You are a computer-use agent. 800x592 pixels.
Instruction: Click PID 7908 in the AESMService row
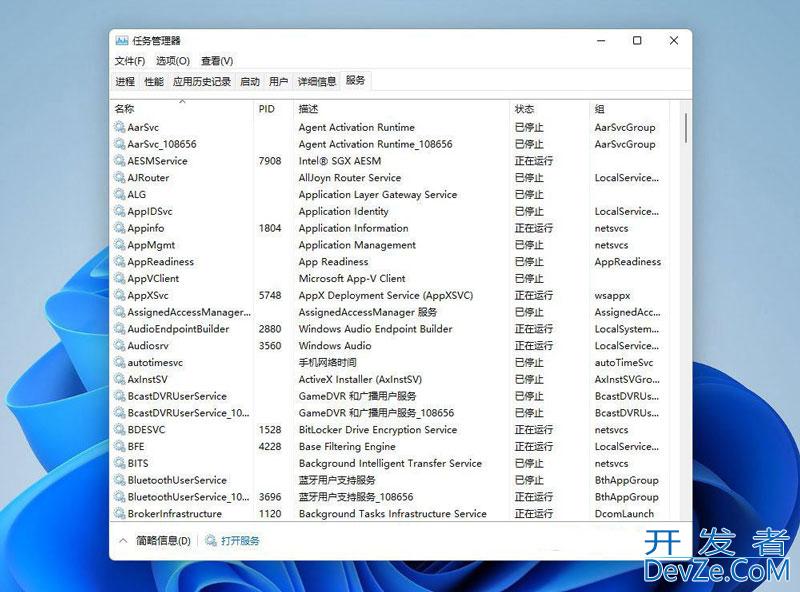pyautogui.click(x=270, y=161)
